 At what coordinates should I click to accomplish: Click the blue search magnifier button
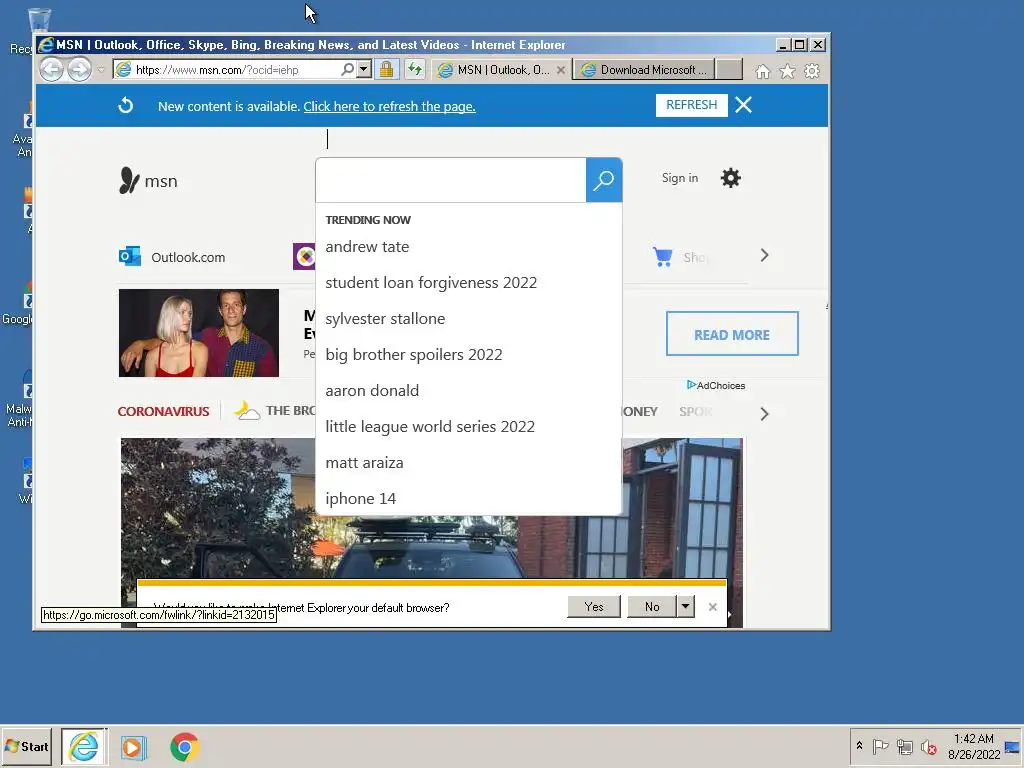pos(603,180)
